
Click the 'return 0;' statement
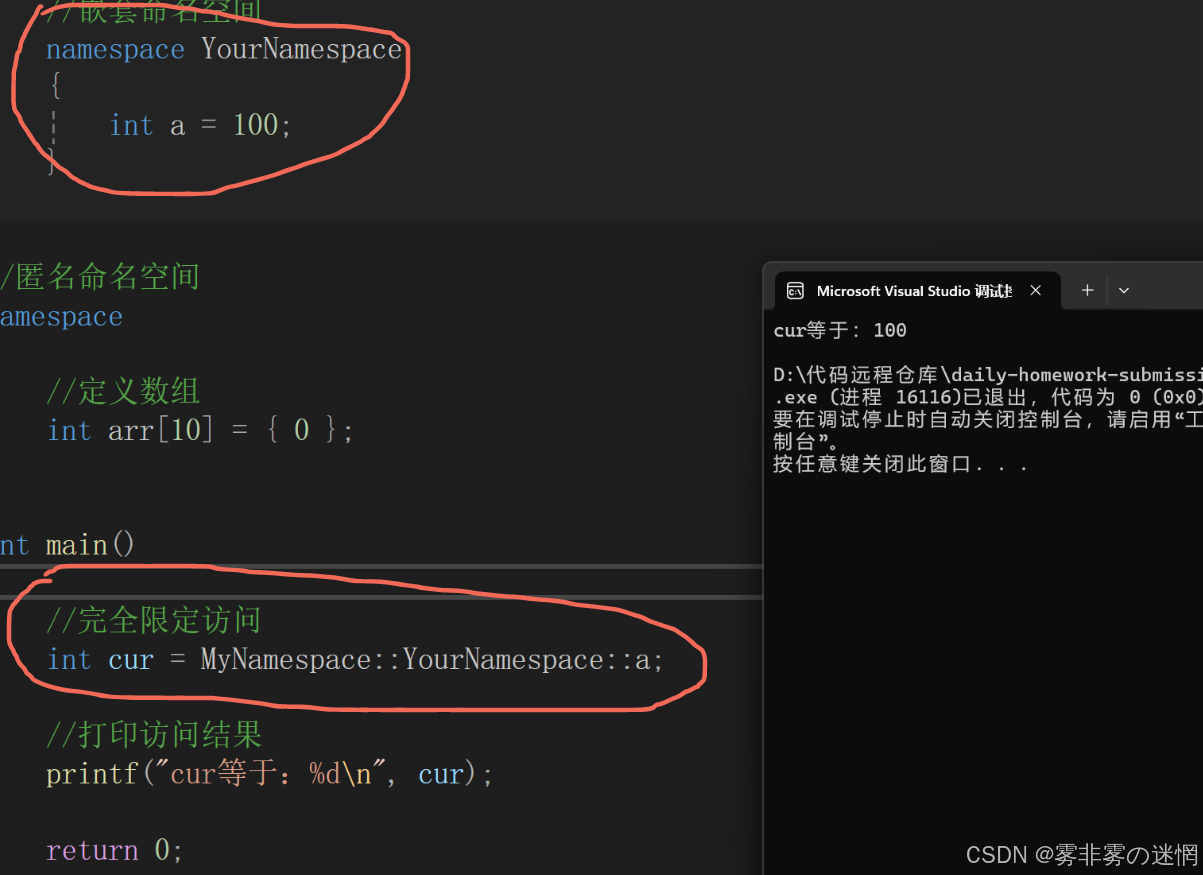(115, 851)
